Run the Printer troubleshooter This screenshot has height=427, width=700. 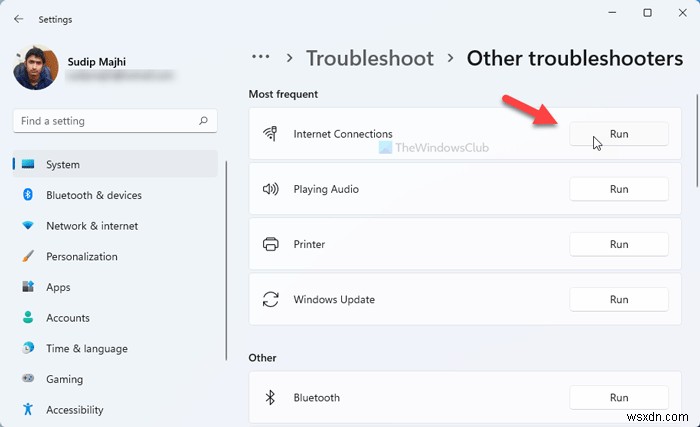619,244
